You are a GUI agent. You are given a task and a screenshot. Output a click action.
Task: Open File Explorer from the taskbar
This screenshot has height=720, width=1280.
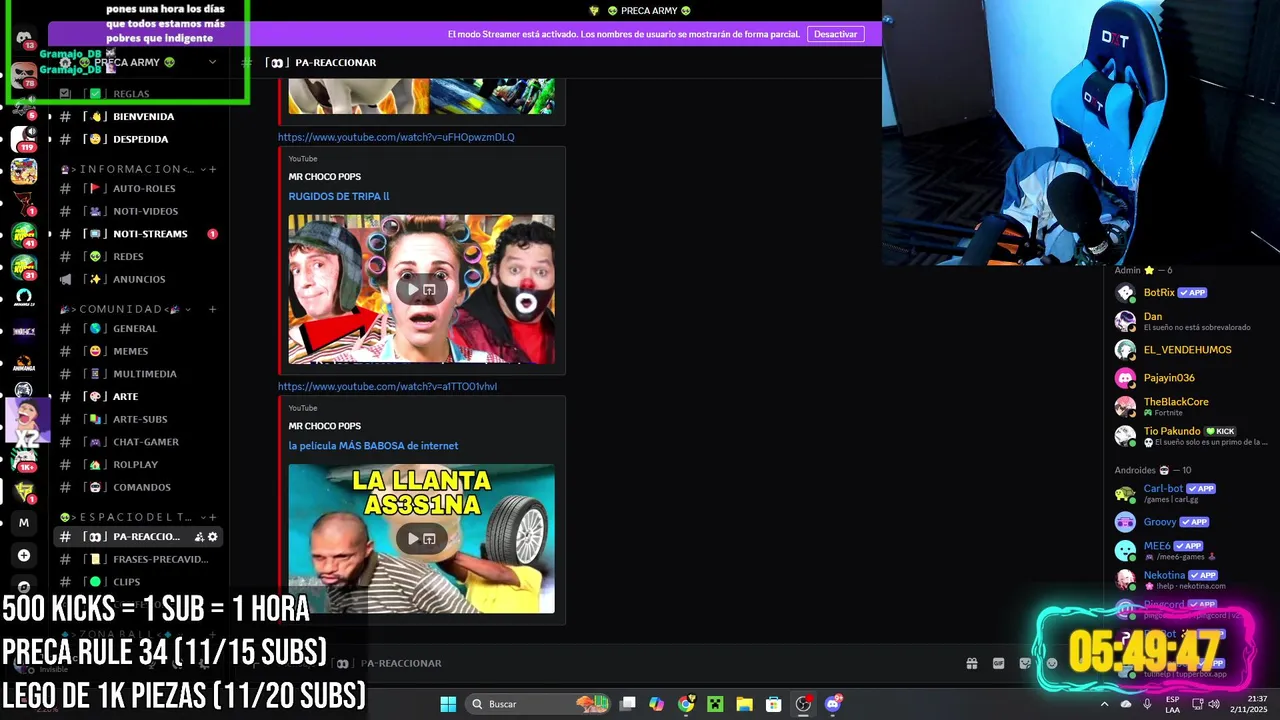(x=744, y=704)
